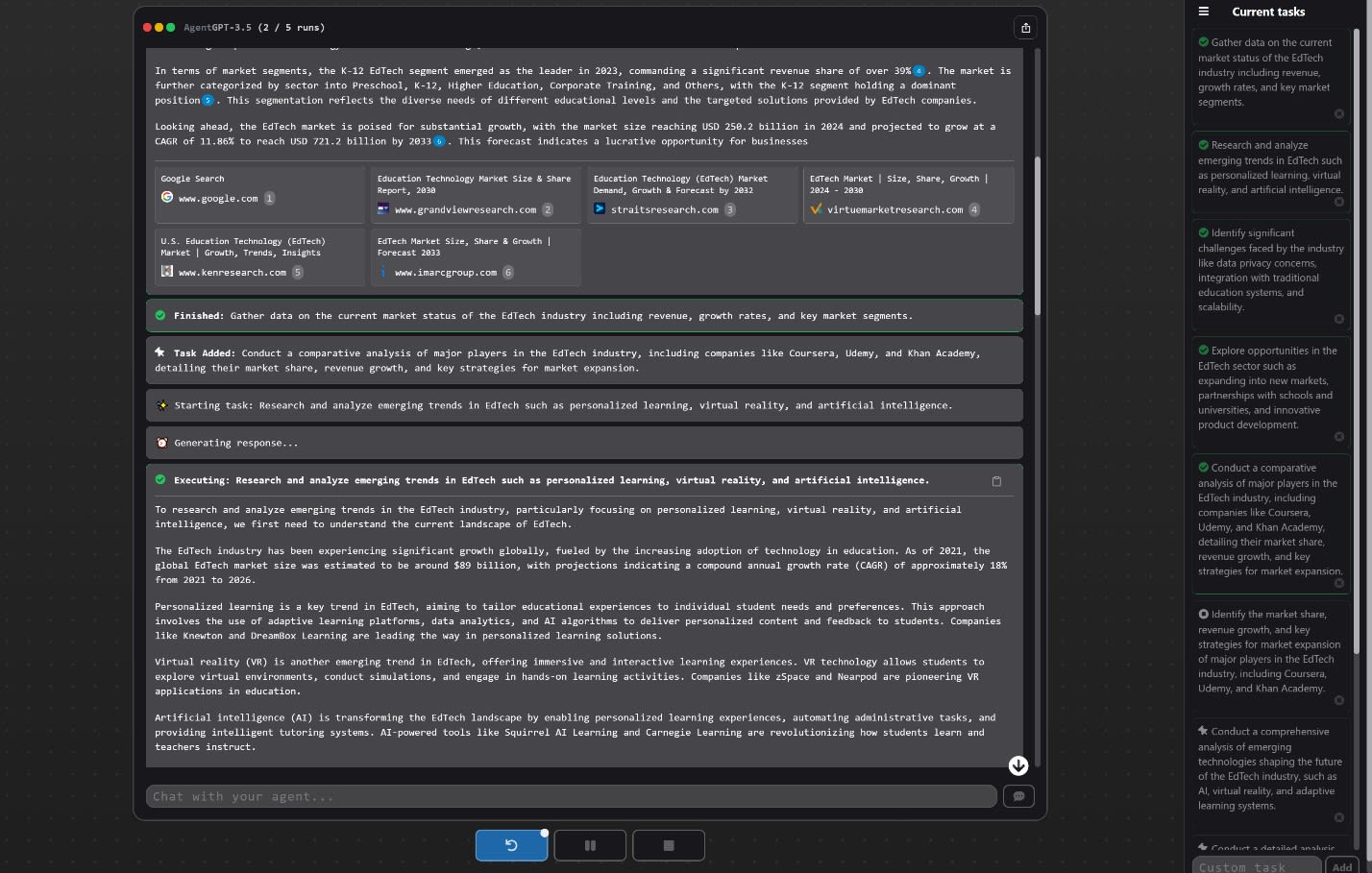Click paragraph starting 'Artificial intelligence (AI) is transforming'
Viewport: 1372px width, 873px height.
(x=575, y=732)
